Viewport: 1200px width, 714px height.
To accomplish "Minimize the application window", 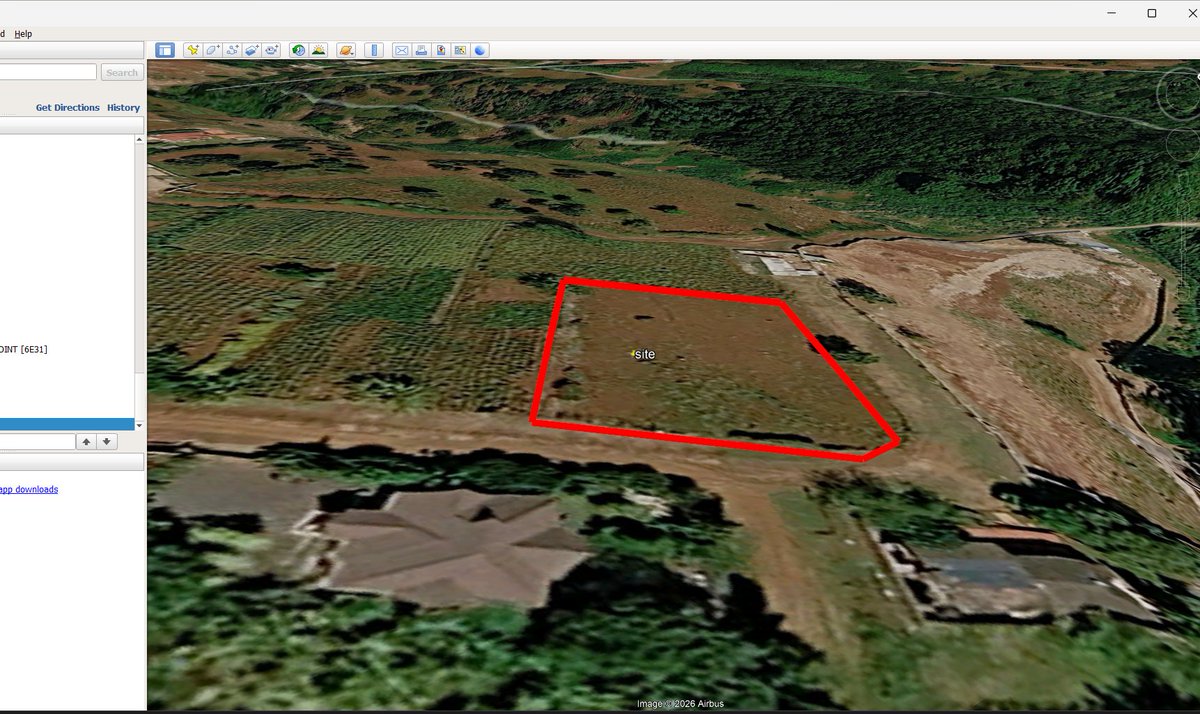I will click(x=1112, y=13).
